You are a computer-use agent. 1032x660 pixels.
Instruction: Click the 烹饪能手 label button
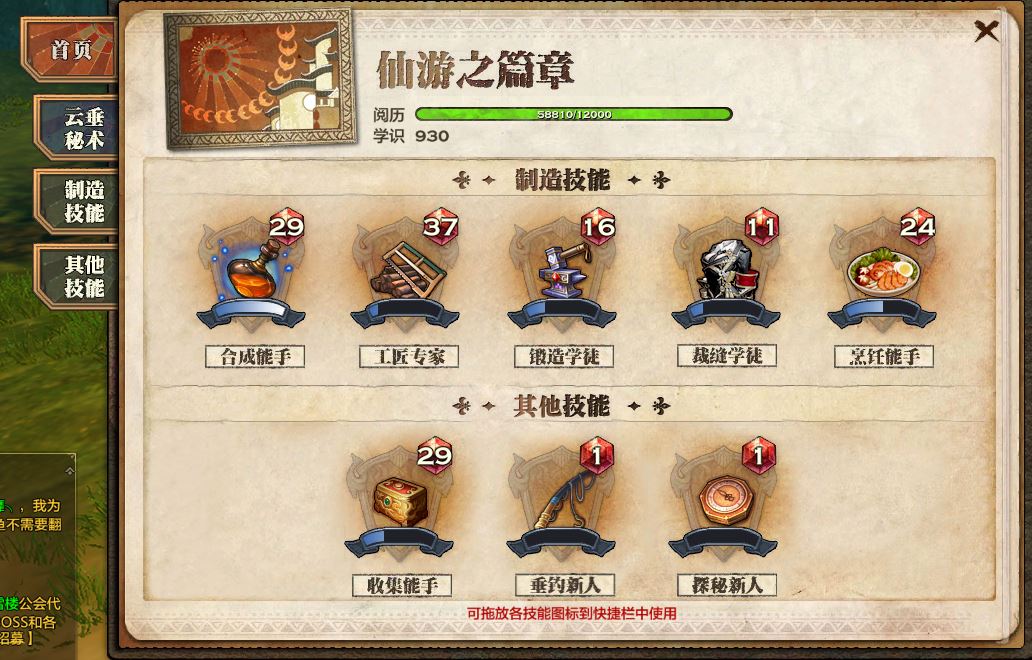884,357
